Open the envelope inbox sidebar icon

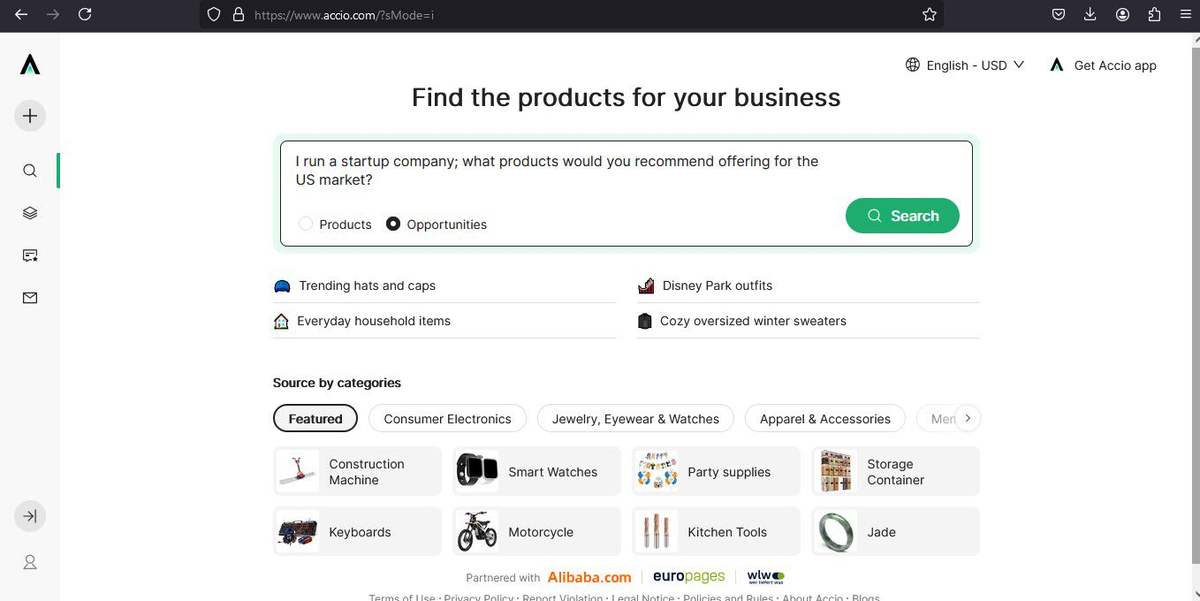coord(30,298)
